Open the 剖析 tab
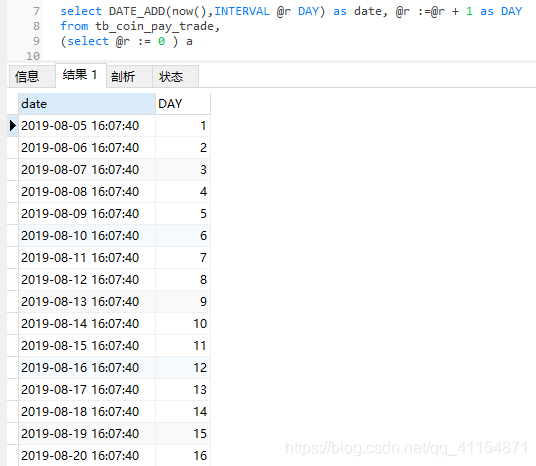536x466 pixels. pos(129,76)
